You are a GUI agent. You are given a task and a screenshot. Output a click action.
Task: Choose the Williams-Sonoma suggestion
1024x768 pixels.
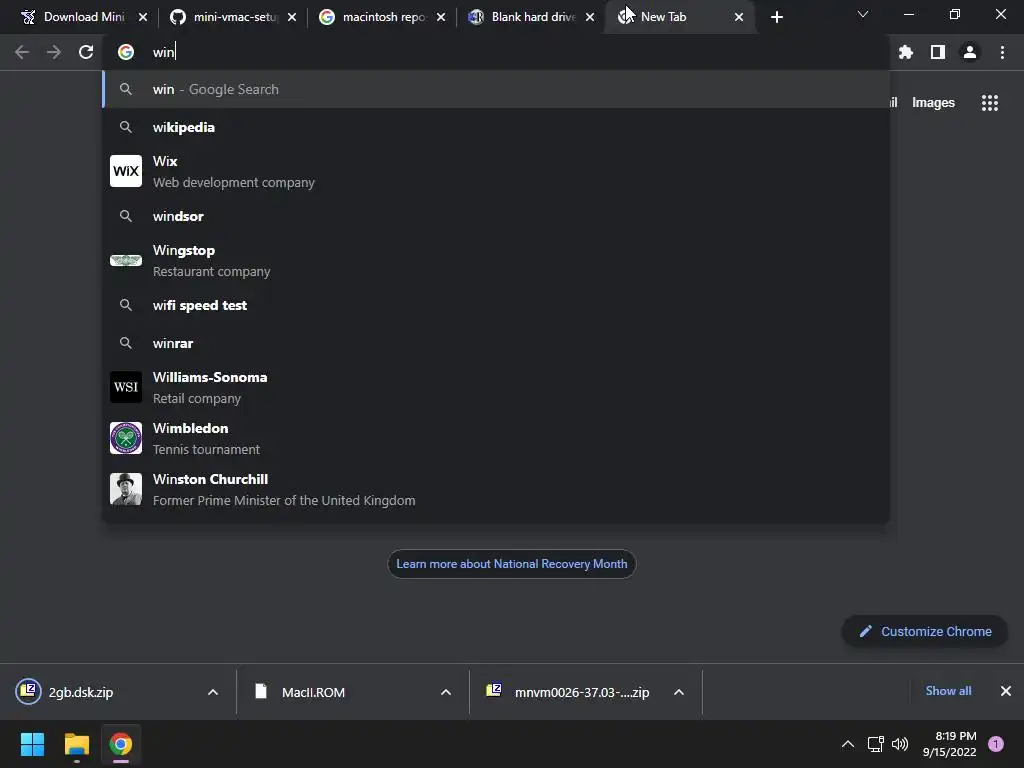click(x=496, y=387)
